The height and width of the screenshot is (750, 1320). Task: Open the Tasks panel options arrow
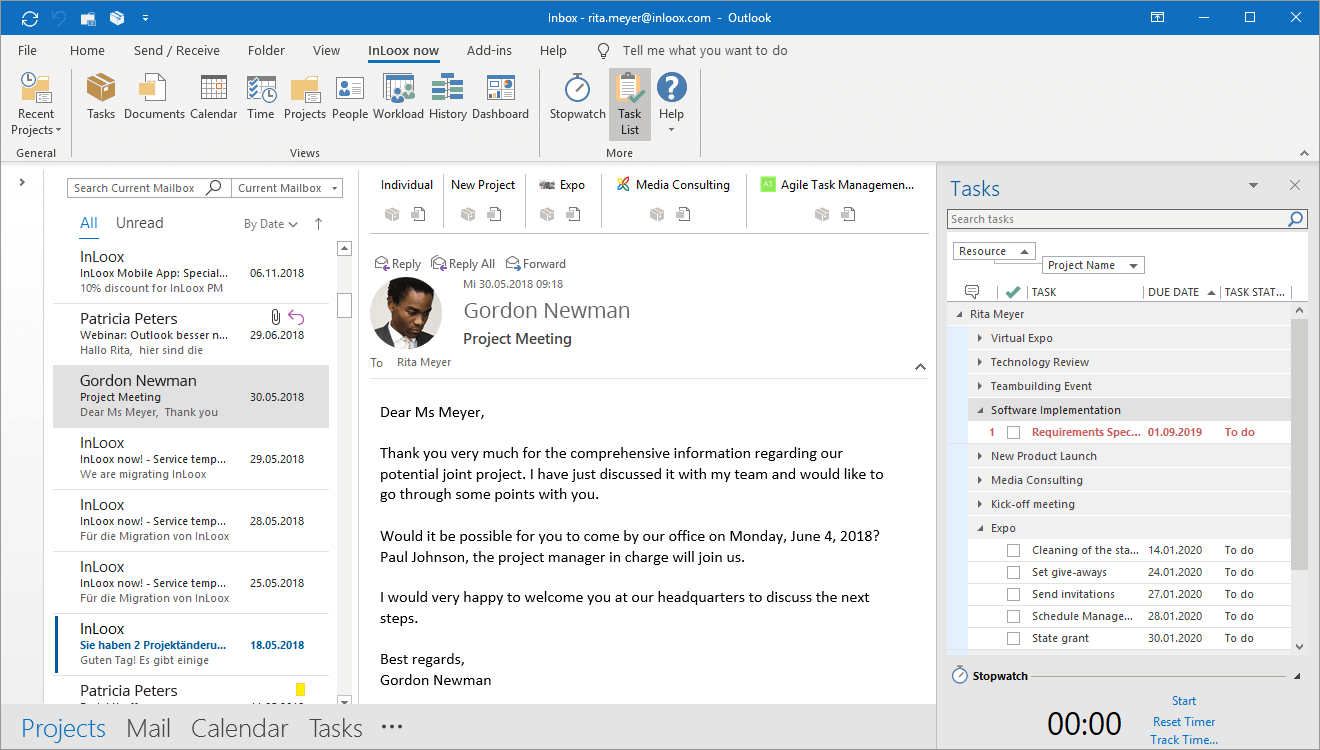pyautogui.click(x=1253, y=186)
